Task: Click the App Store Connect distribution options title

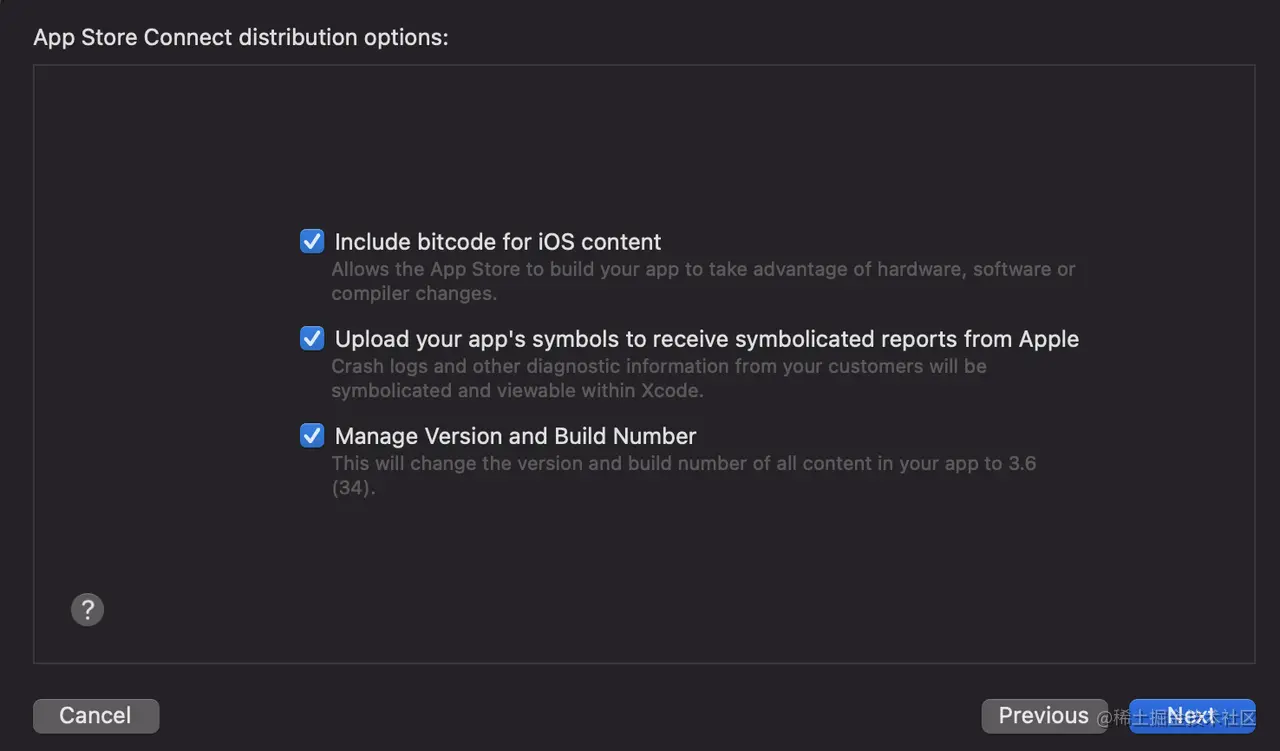Action: pyautogui.click(x=240, y=37)
